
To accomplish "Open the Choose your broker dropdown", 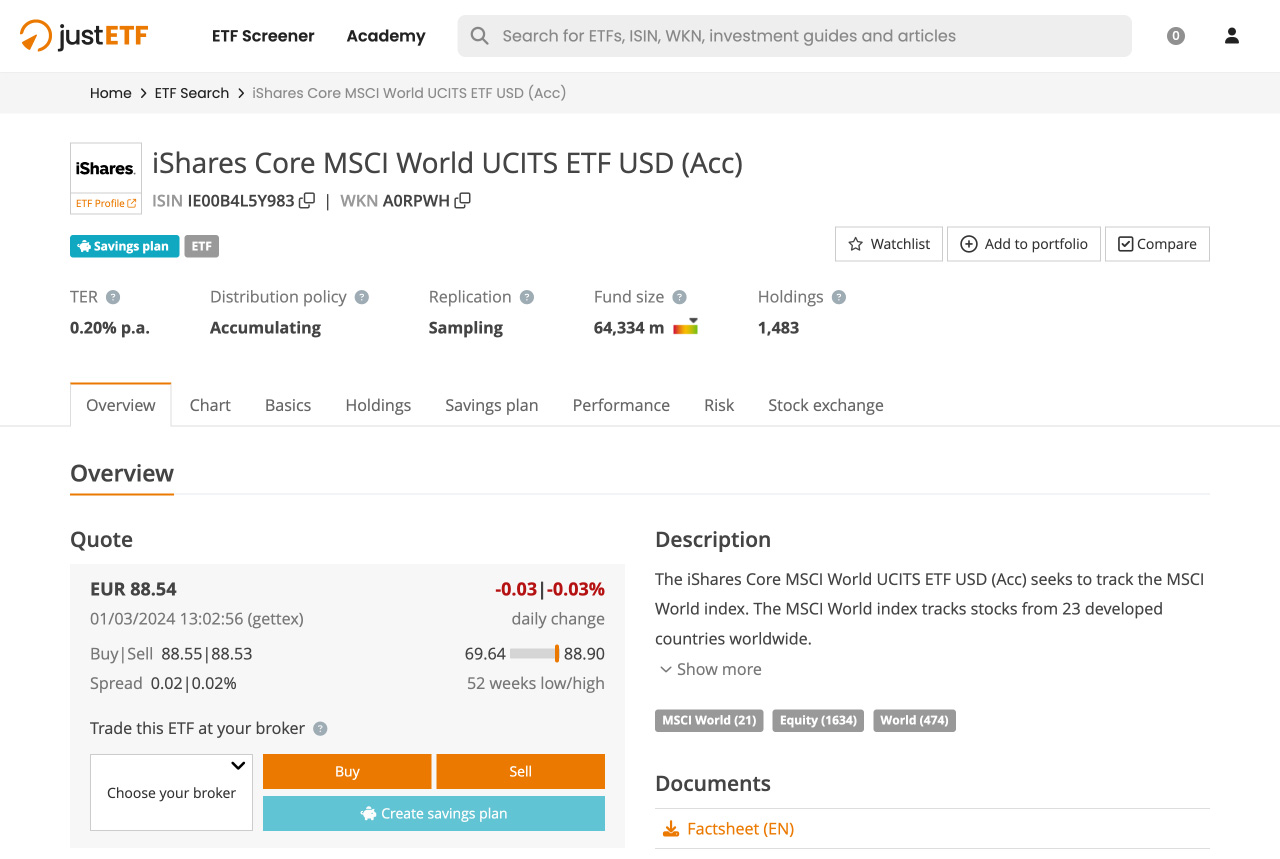I will (172, 793).
